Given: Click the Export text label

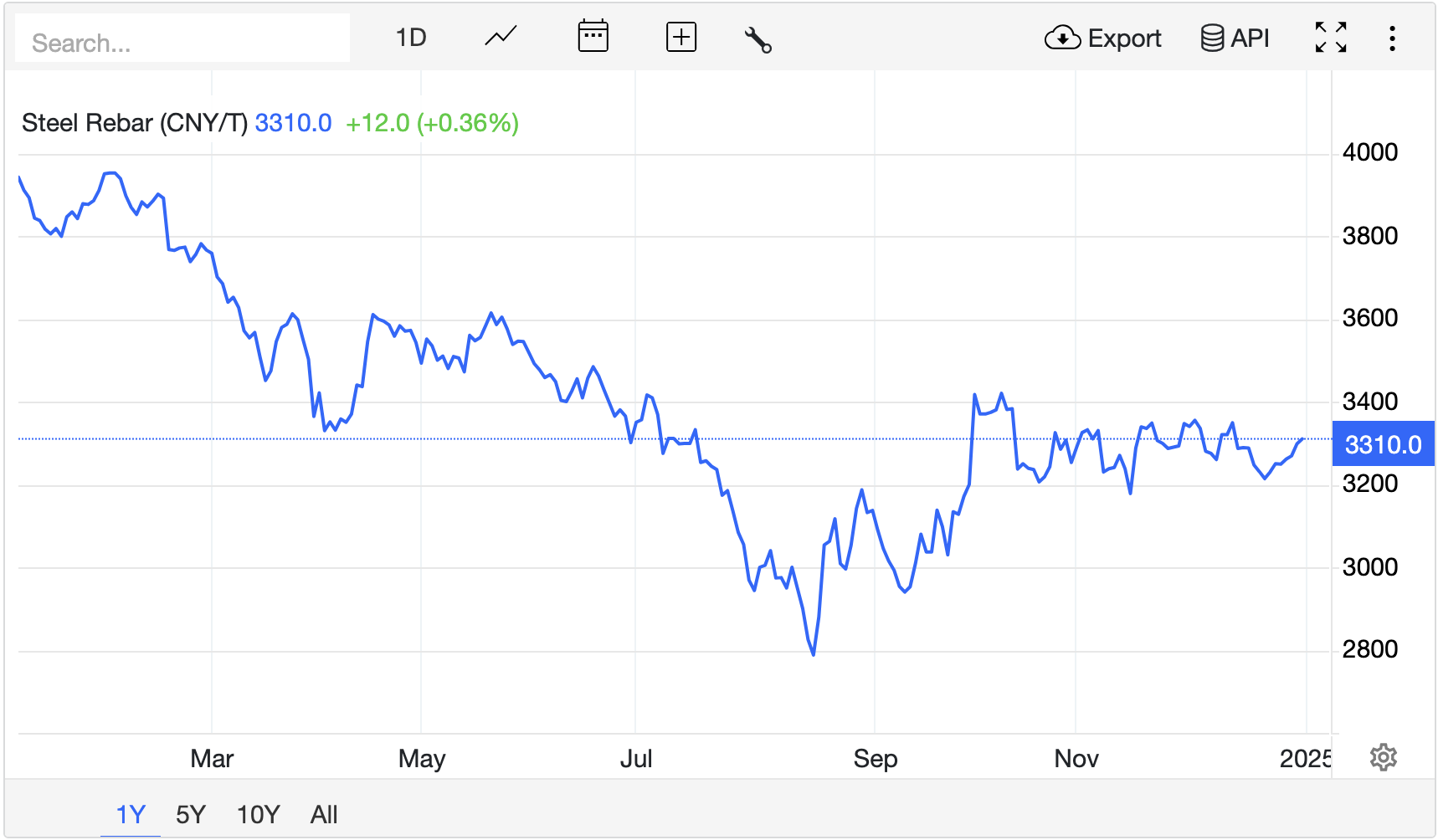Looking at the screenshot, I should click(1124, 38).
